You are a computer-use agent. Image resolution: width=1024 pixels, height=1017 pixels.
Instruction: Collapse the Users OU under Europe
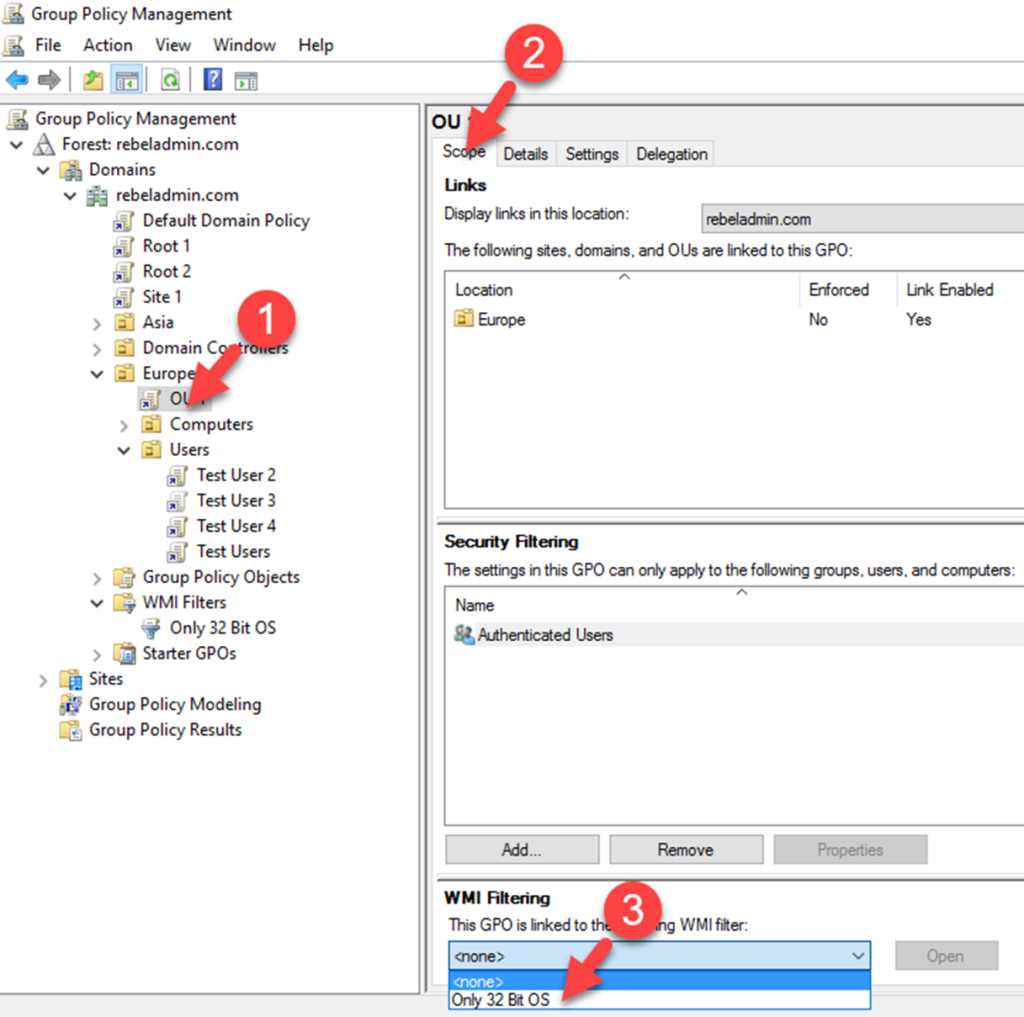pos(124,450)
